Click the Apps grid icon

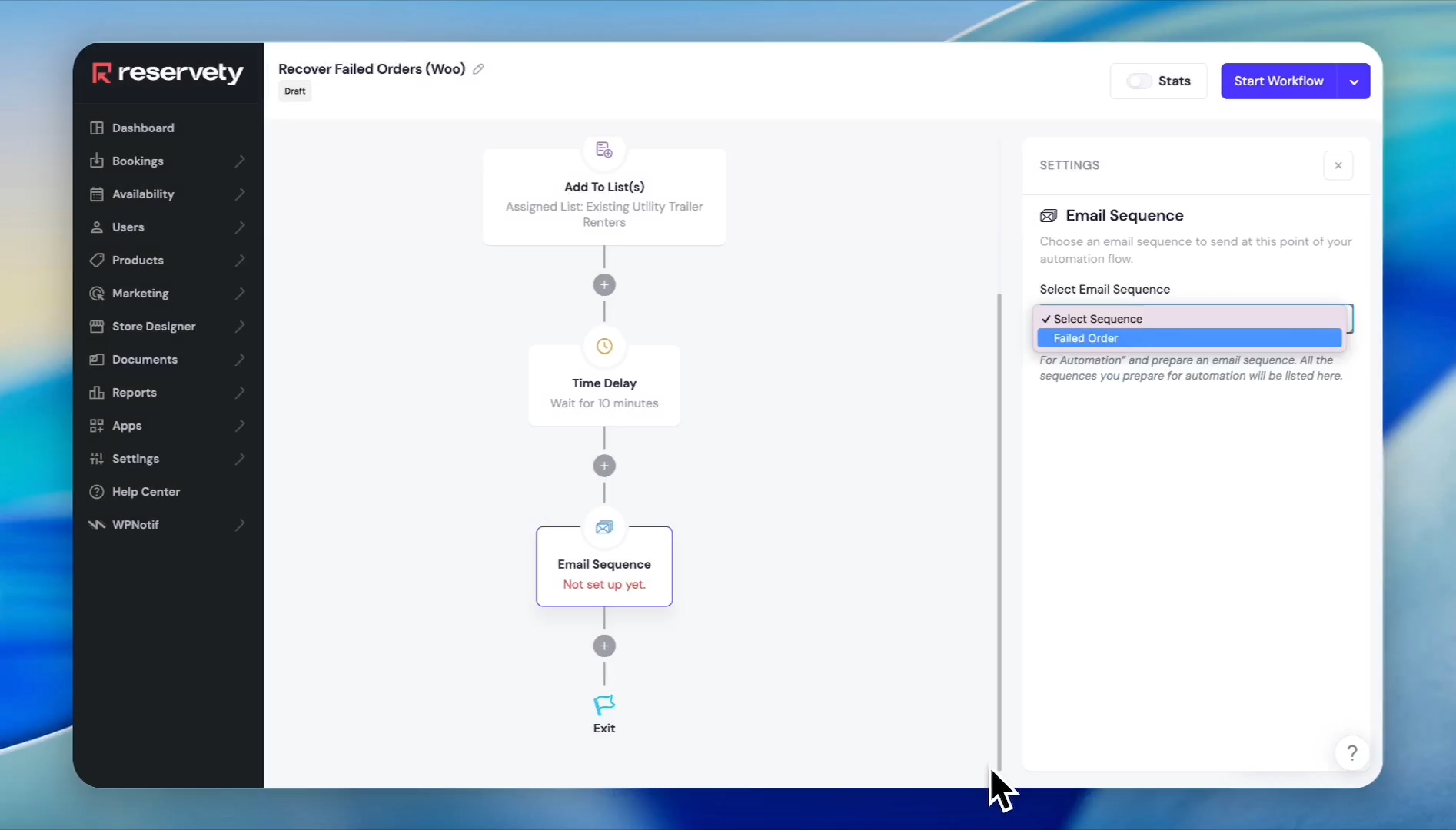(96, 425)
